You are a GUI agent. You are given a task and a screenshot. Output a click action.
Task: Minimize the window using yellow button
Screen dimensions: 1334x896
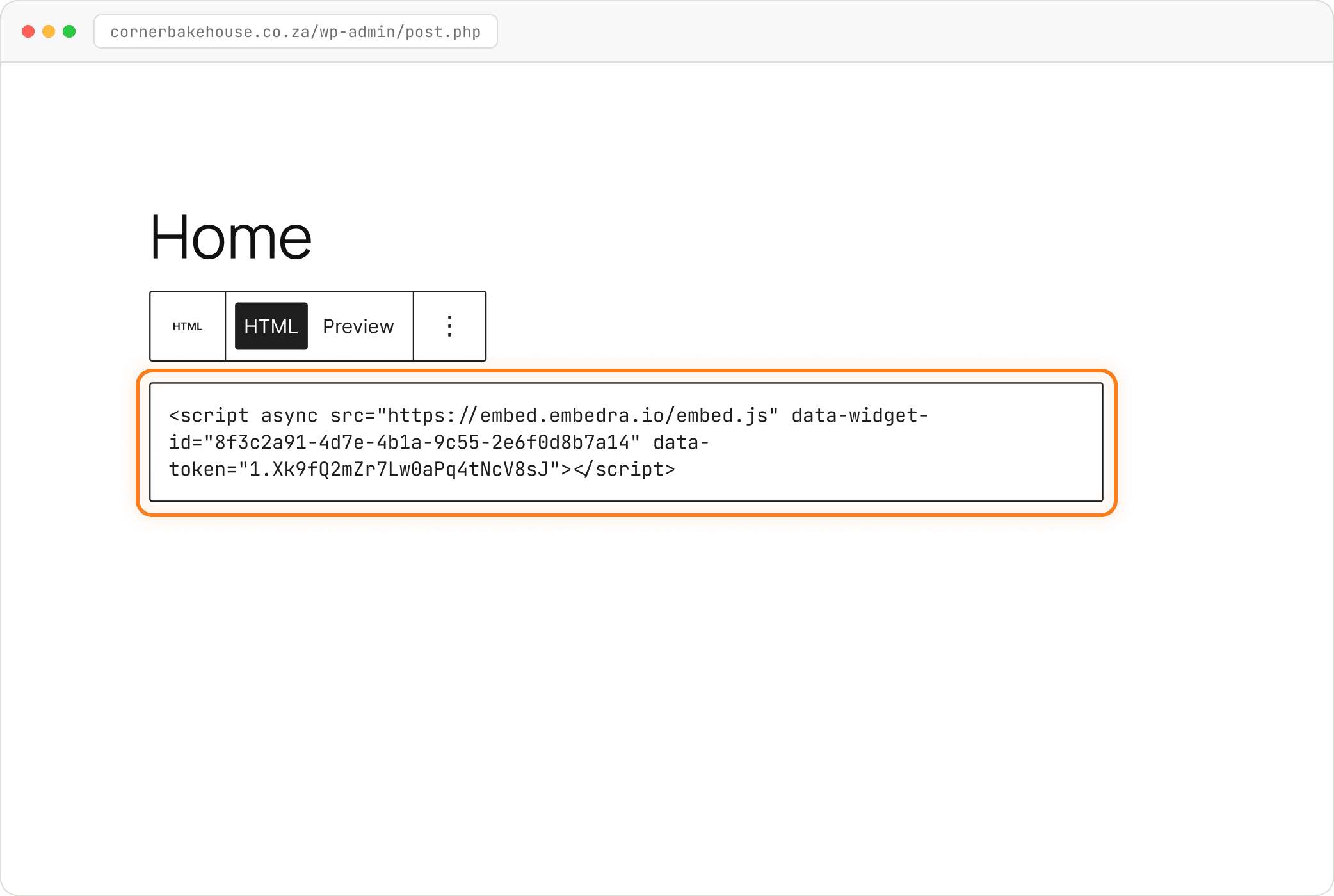click(49, 31)
